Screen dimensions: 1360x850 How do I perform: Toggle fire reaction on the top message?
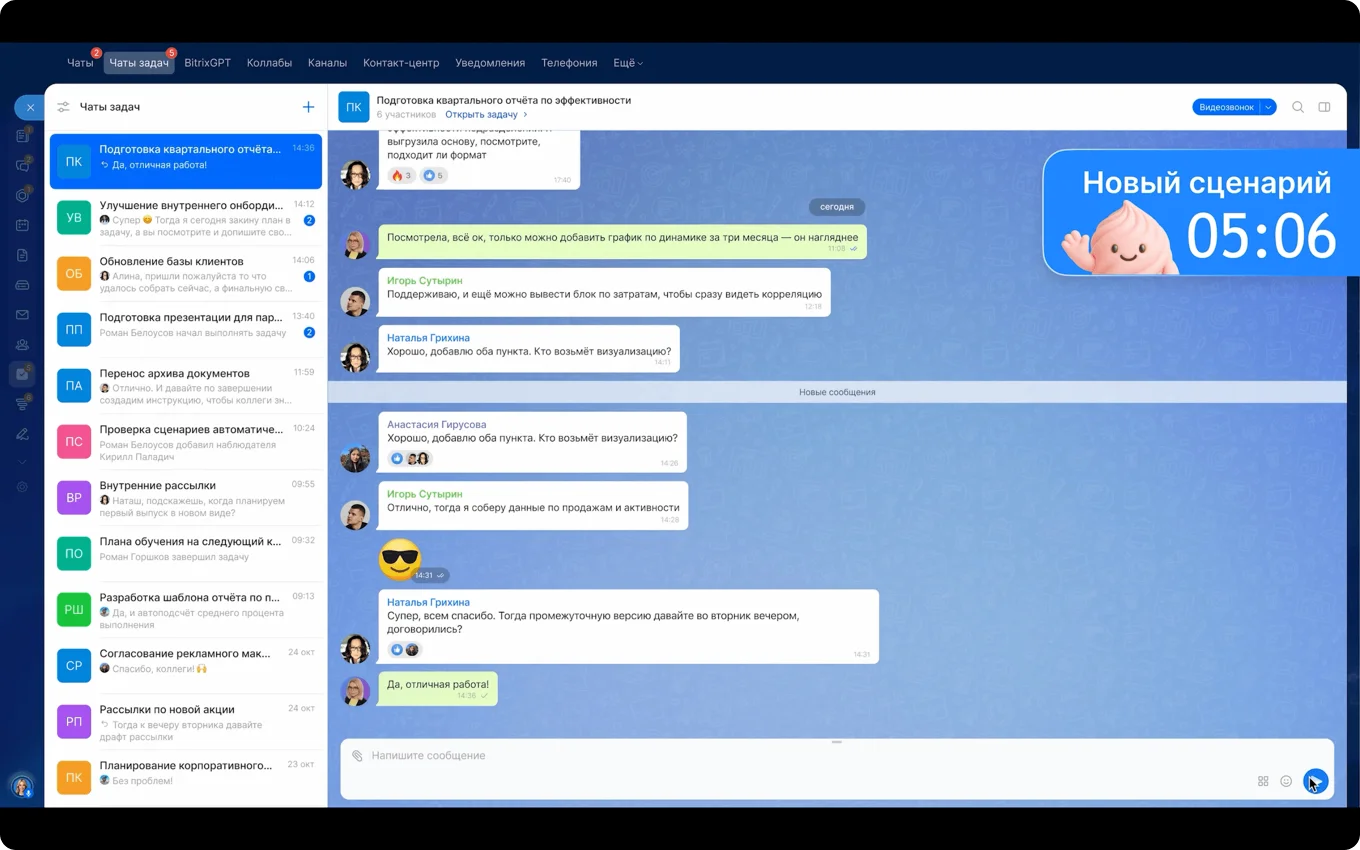point(401,176)
